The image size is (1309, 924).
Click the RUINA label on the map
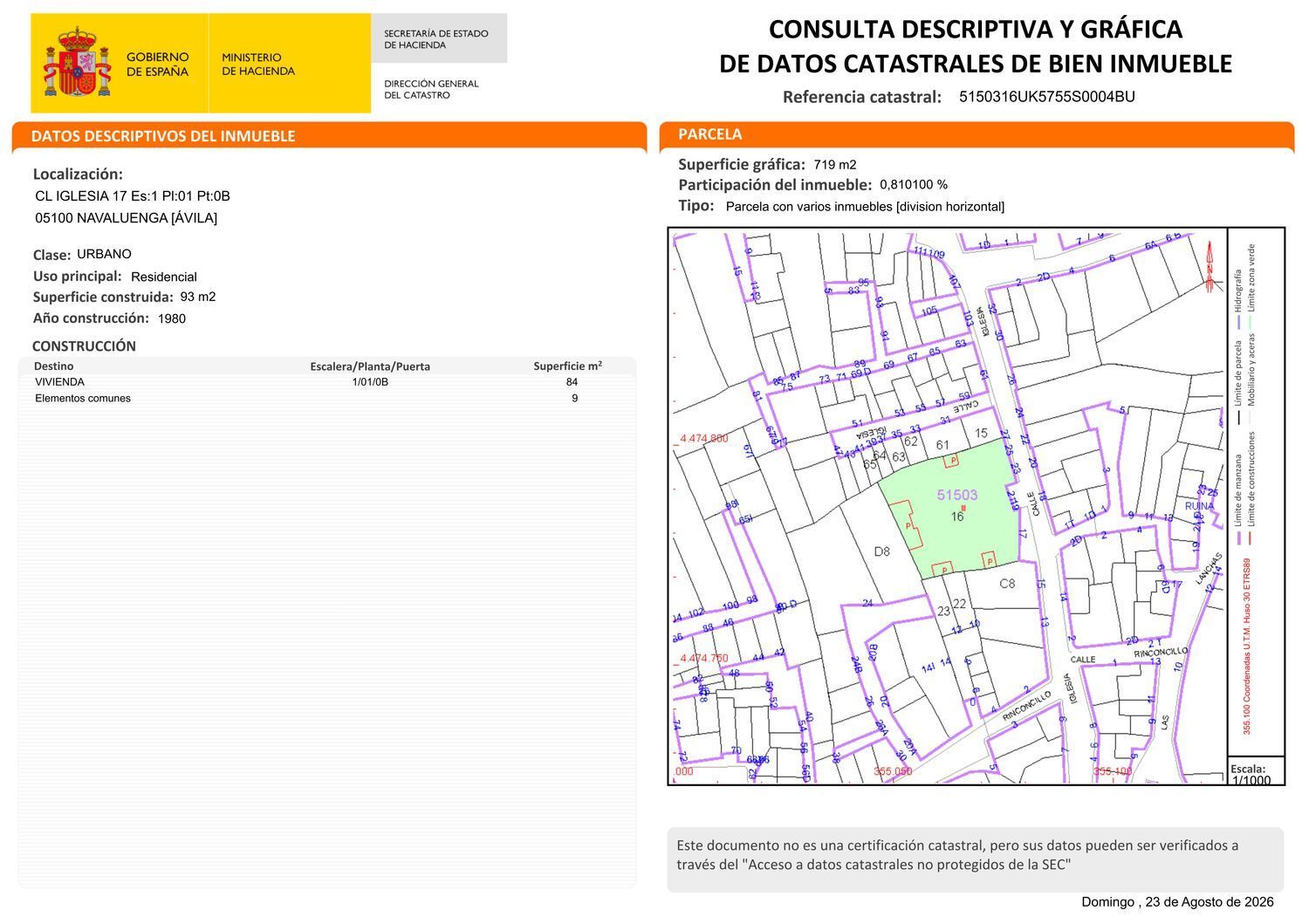(x=1199, y=506)
